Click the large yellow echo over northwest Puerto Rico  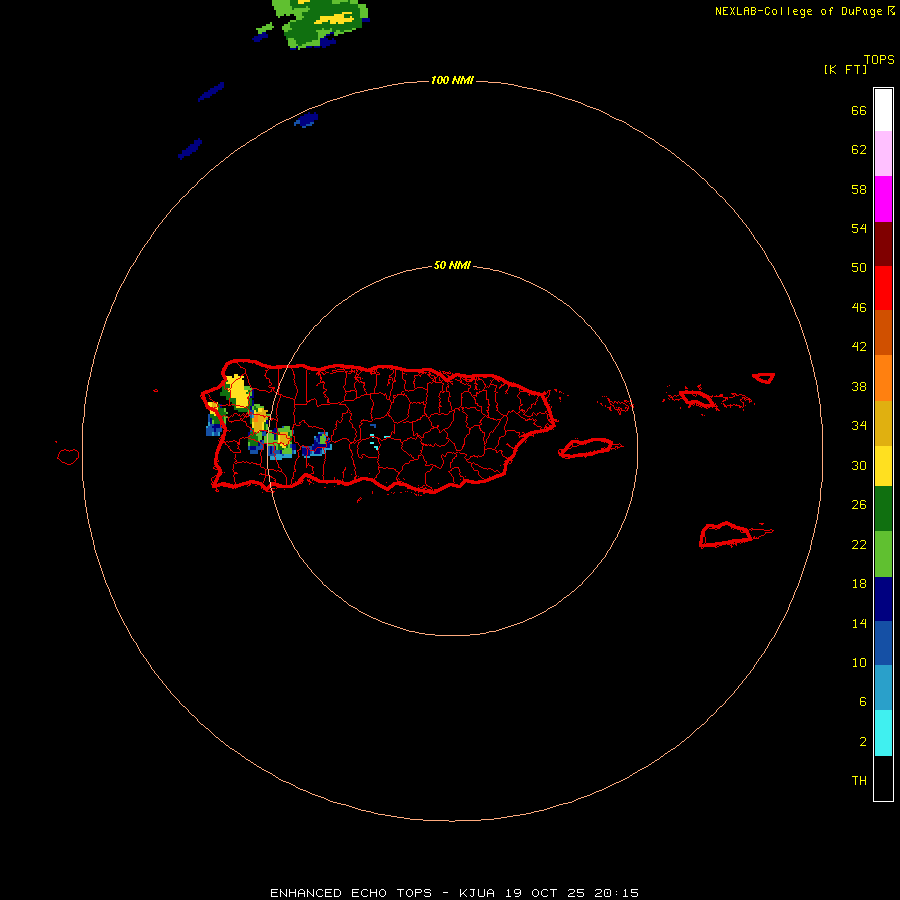pyautogui.click(x=236, y=390)
